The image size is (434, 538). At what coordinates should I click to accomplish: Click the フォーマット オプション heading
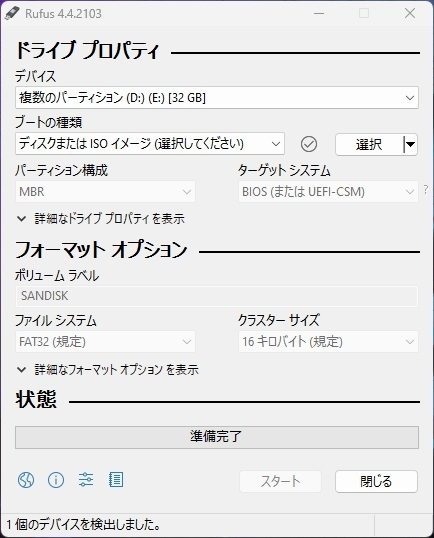click(x=101, y=249)
